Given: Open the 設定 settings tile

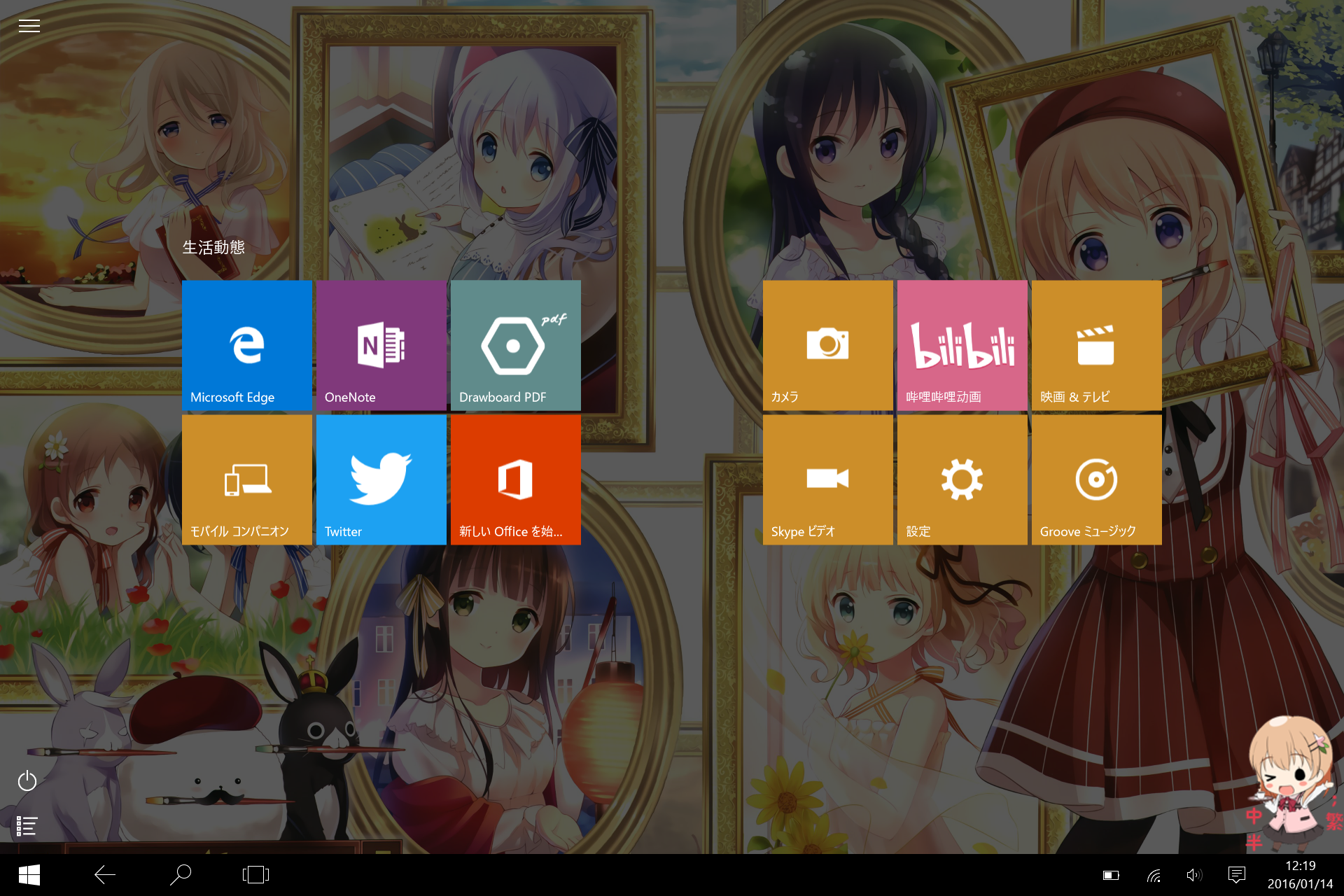Looking at the screenshot, I should (962, 479).
